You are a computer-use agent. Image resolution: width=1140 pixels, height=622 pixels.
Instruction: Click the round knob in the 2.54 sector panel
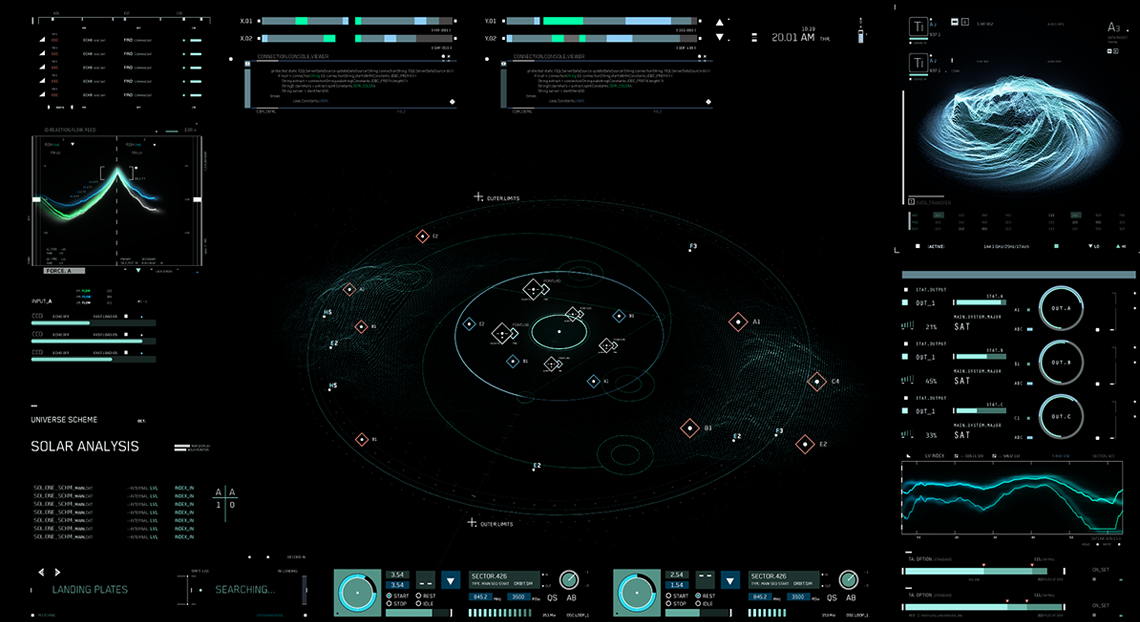point(848,579)
